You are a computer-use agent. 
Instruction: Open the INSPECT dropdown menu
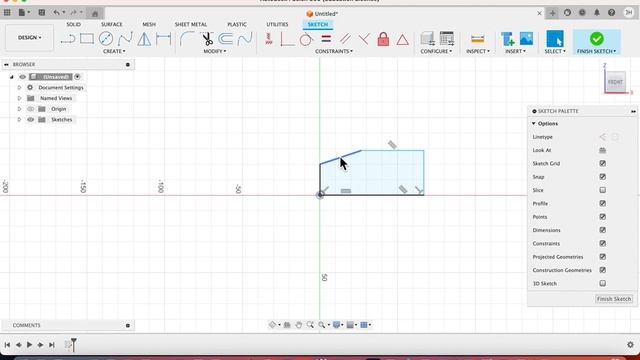click(478, 51)
